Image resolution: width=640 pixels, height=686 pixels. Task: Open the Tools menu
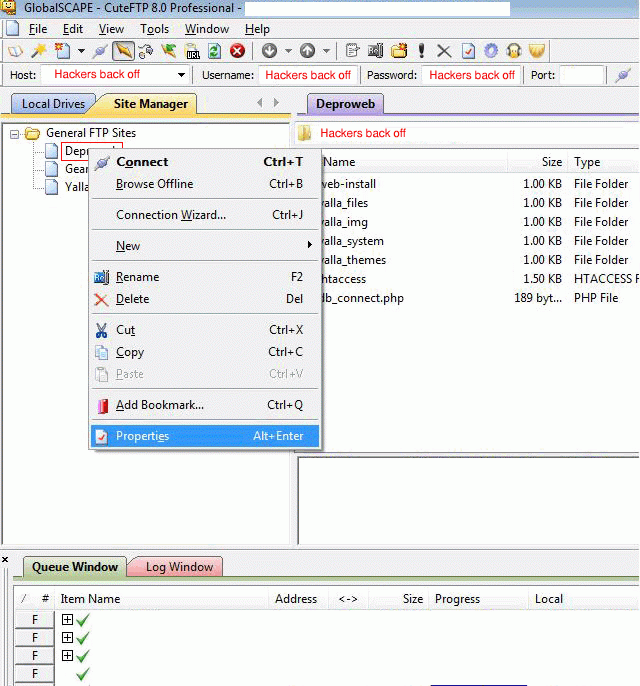(x=154, y=29)
